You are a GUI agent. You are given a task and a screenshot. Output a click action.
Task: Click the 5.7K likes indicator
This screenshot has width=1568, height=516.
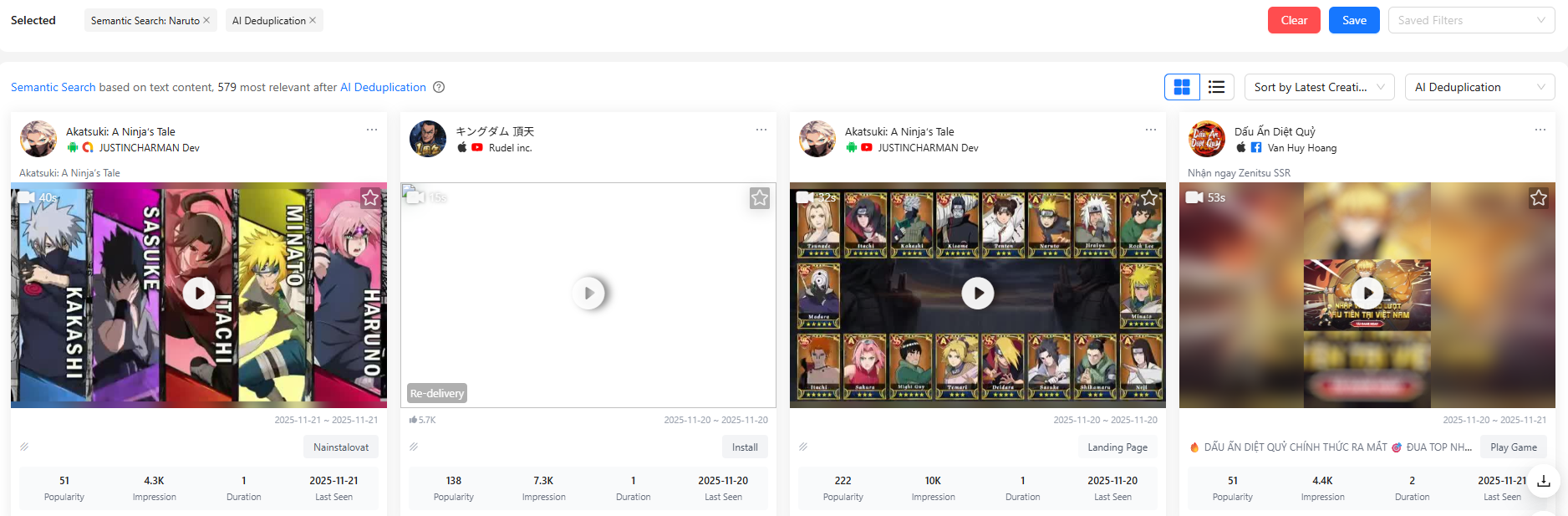point(423,420)
